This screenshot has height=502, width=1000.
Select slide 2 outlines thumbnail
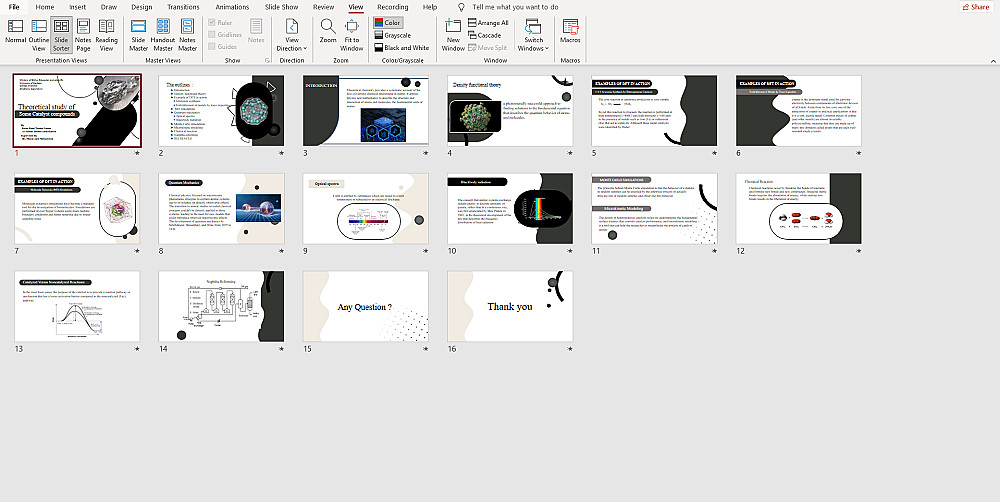221,110
